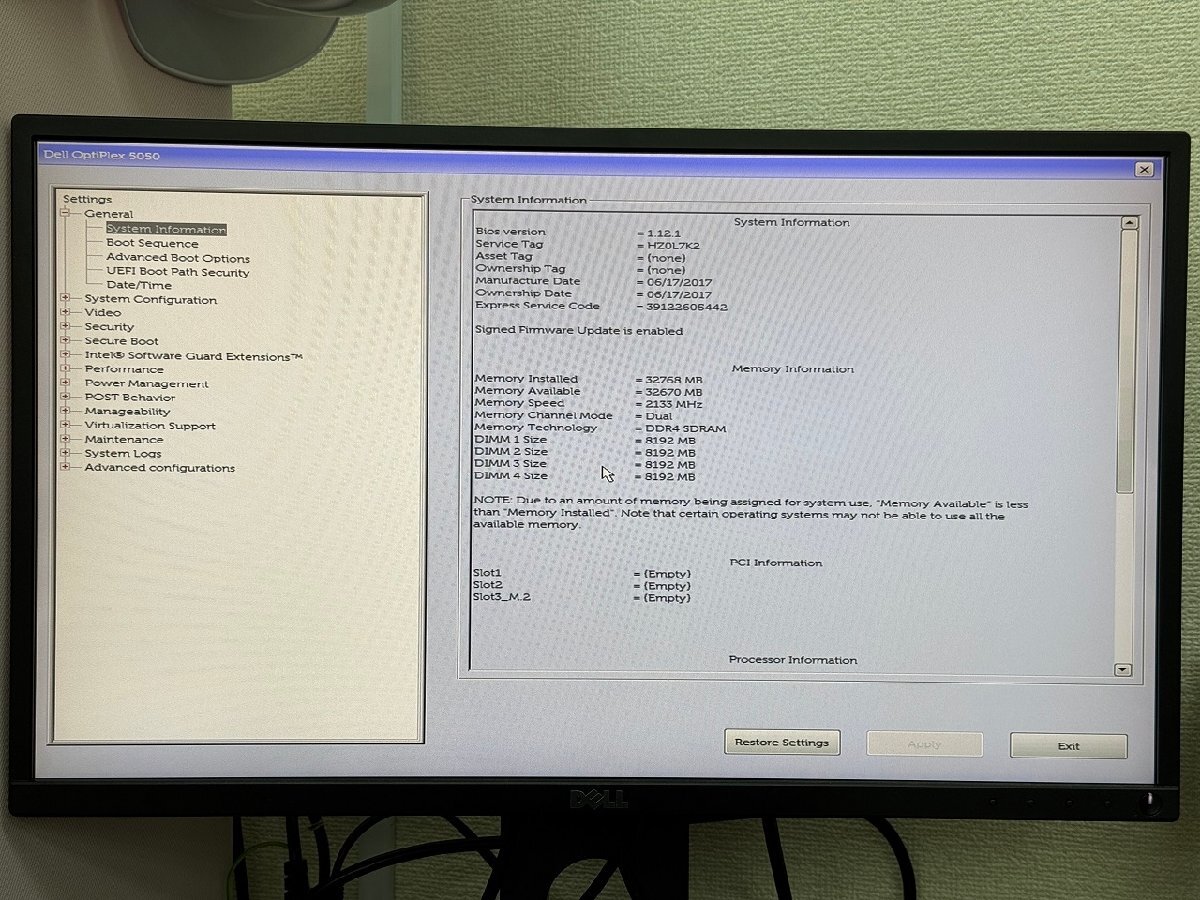Expand the Performance settings tree
The height and width of the screenshot is (900, 1200).
click(x=64, y=369)
